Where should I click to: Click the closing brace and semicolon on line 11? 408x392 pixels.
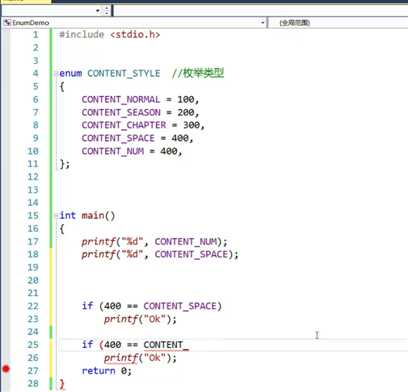65,164
